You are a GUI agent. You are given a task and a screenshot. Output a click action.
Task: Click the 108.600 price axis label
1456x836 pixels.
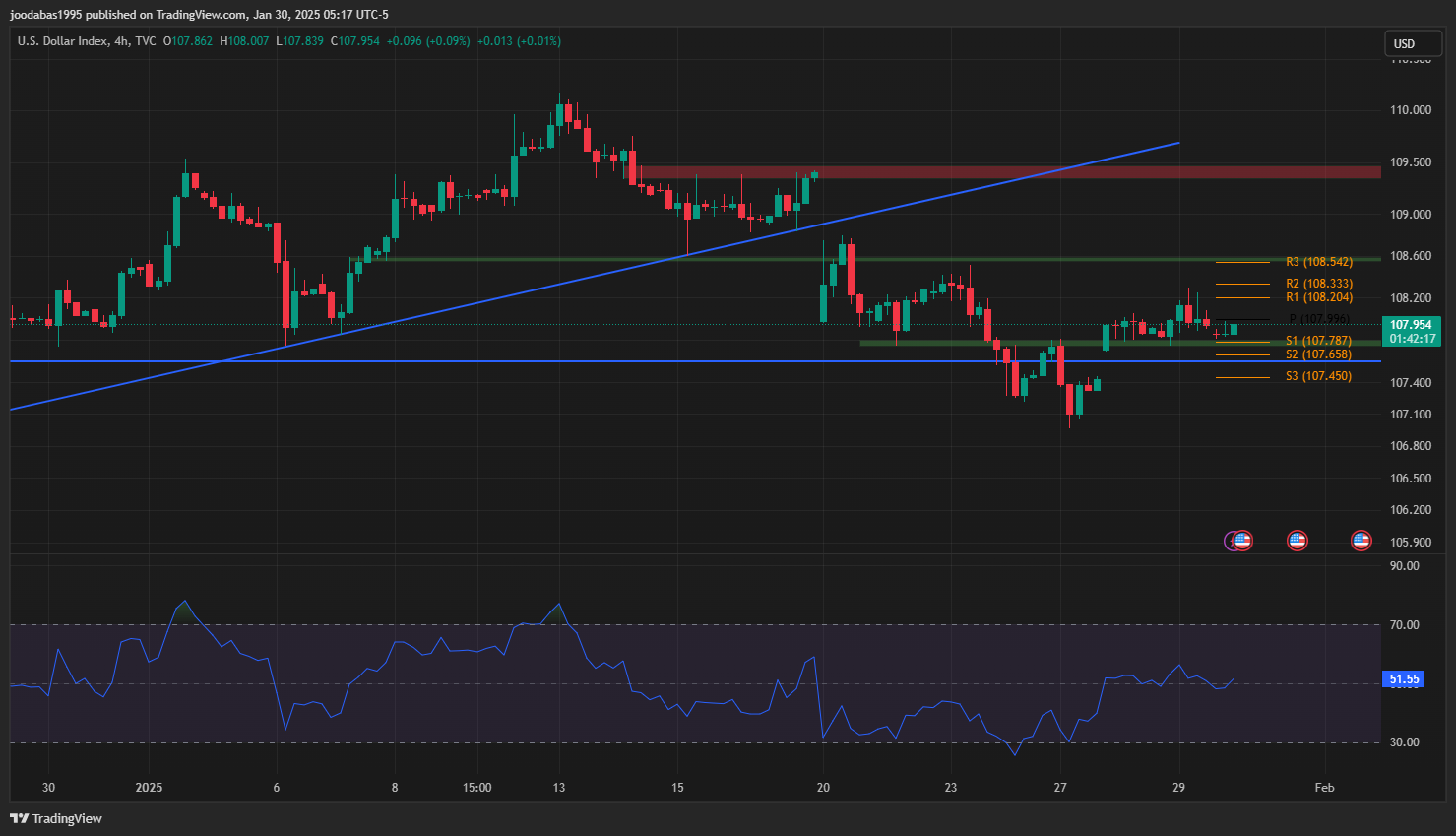point(1411,256)
